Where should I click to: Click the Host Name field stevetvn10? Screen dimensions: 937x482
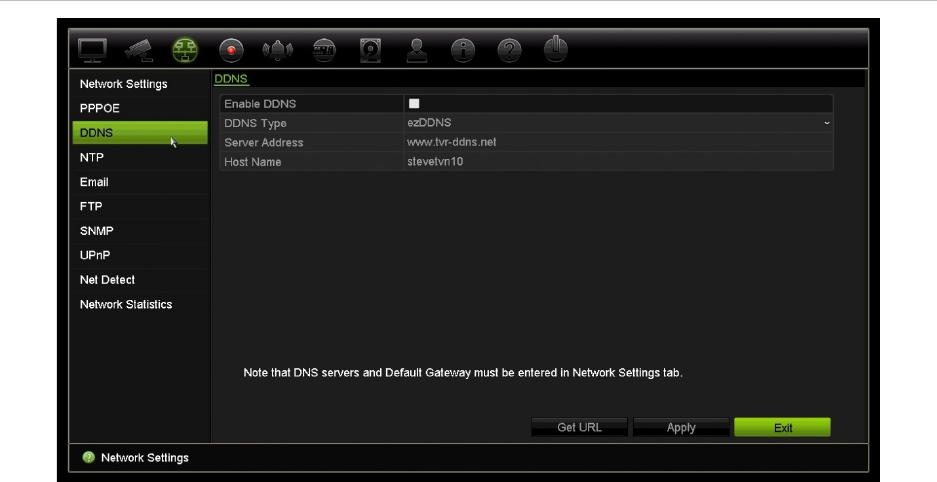[618, 161]
